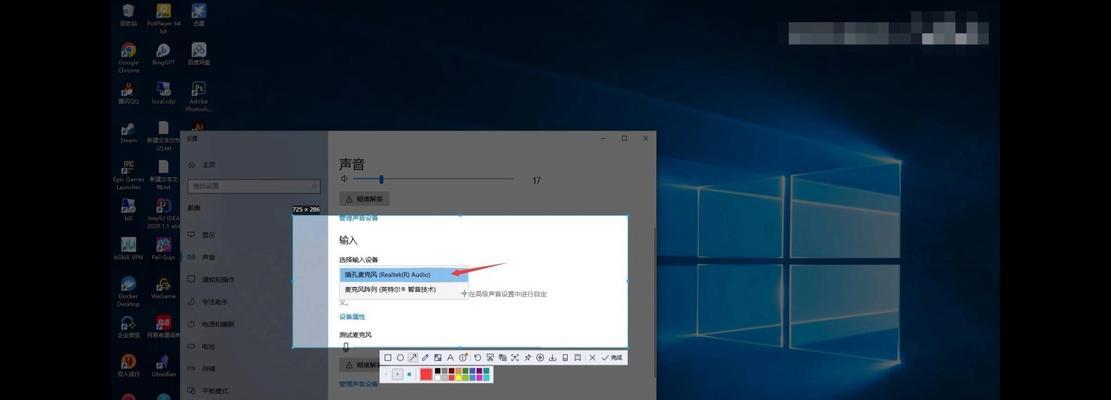1111x400 pixels.
Task: Start screen recording from screenshot toolbar
Action: (540, 358)
